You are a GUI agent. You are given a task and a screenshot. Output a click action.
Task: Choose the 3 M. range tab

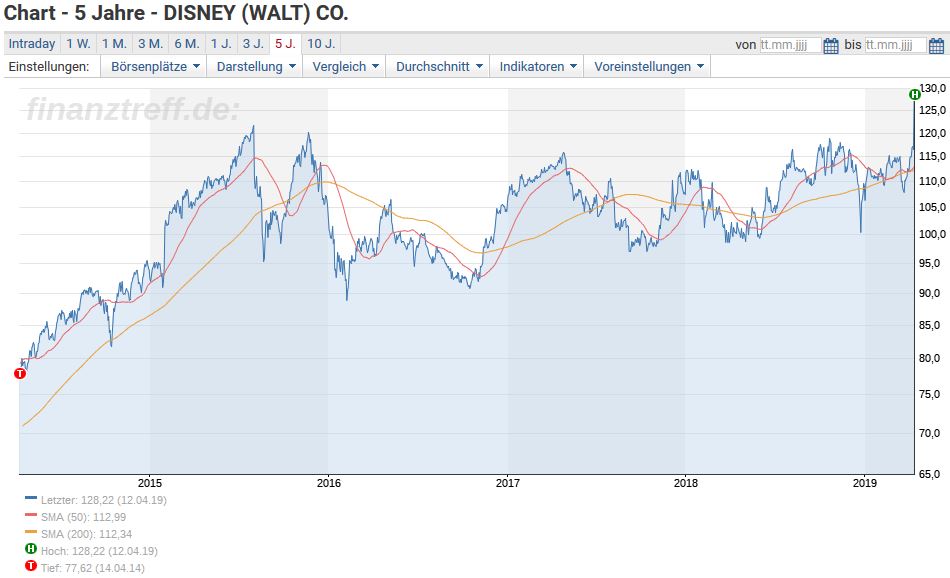150,44
